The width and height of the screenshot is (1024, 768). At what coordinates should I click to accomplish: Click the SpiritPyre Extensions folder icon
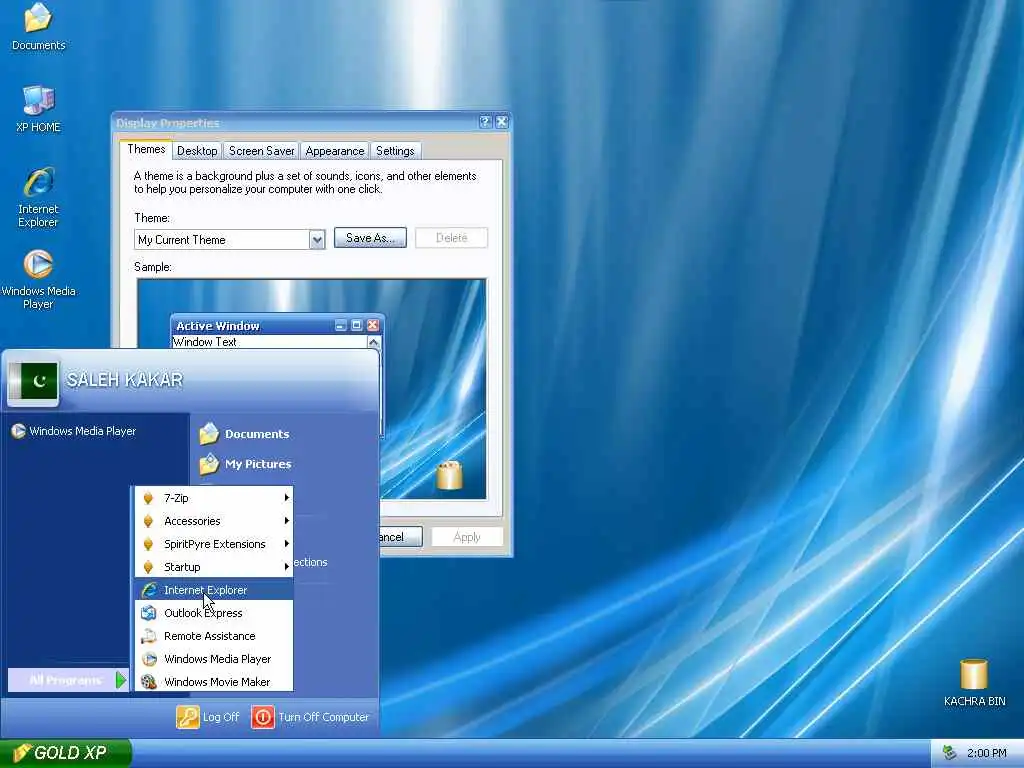[x=148, y=543]
